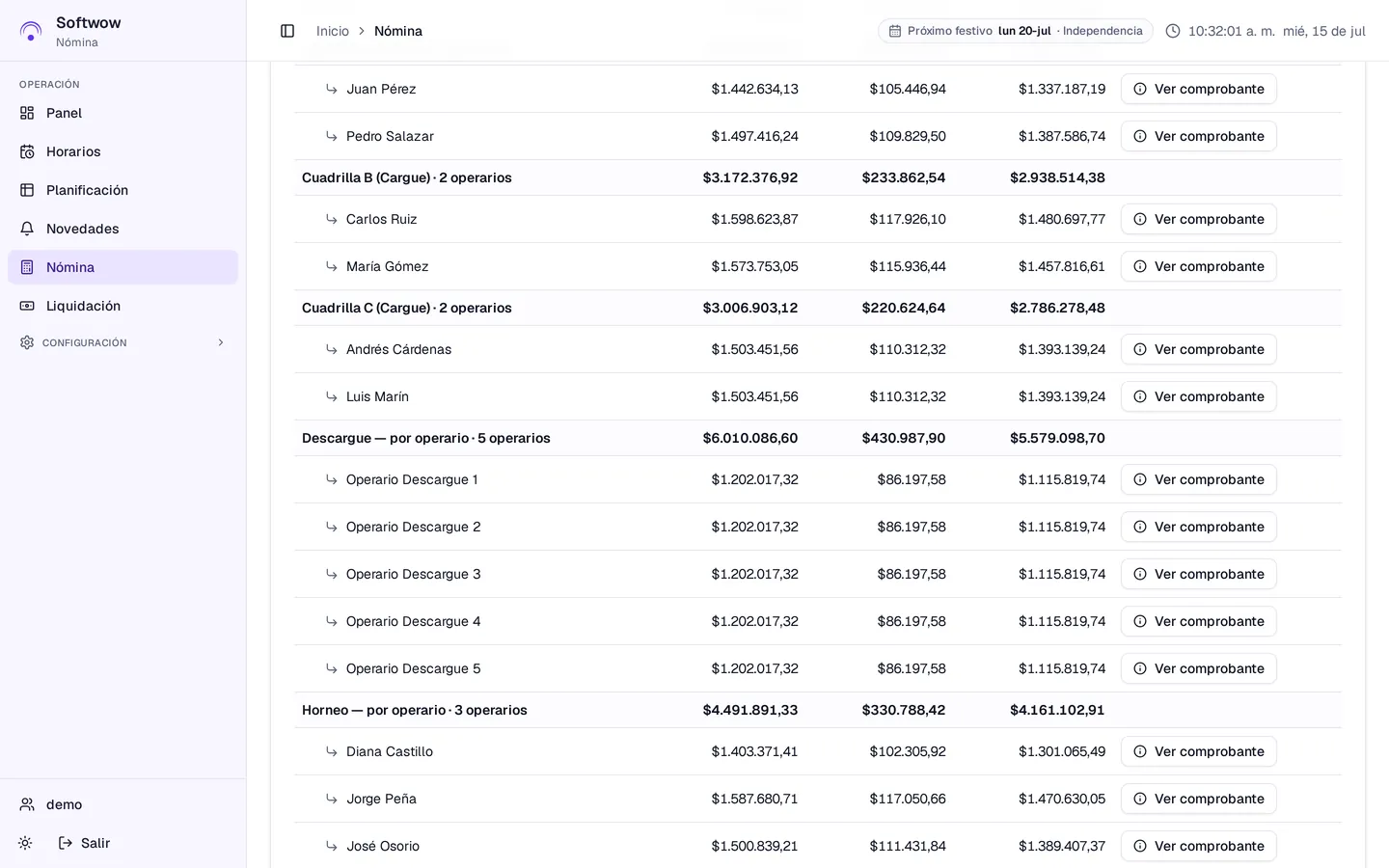
Task: Toggle the light/dark theme sun icon
Action: [25, 843]
